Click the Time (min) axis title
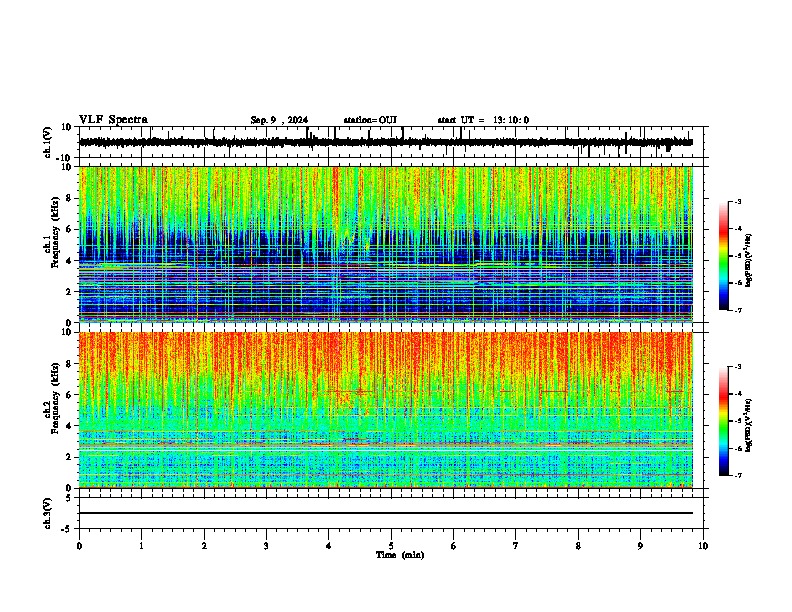The height and width of the screenshot is (612, 792). 400,555
